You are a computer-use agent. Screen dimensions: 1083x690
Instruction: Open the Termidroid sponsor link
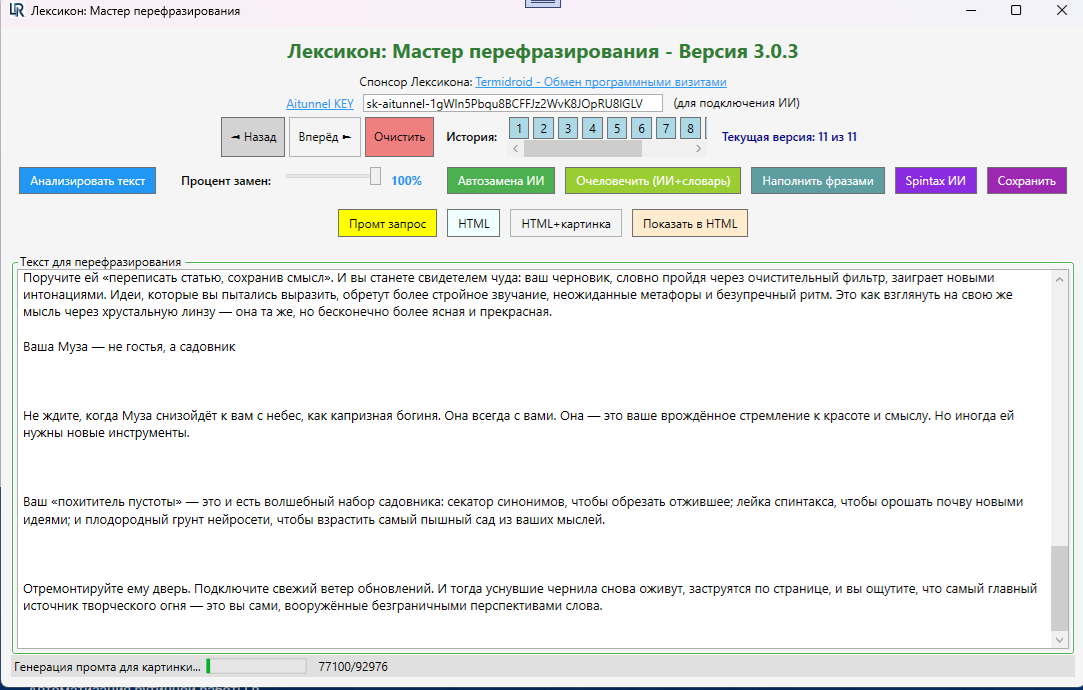(x=601, y=82)
